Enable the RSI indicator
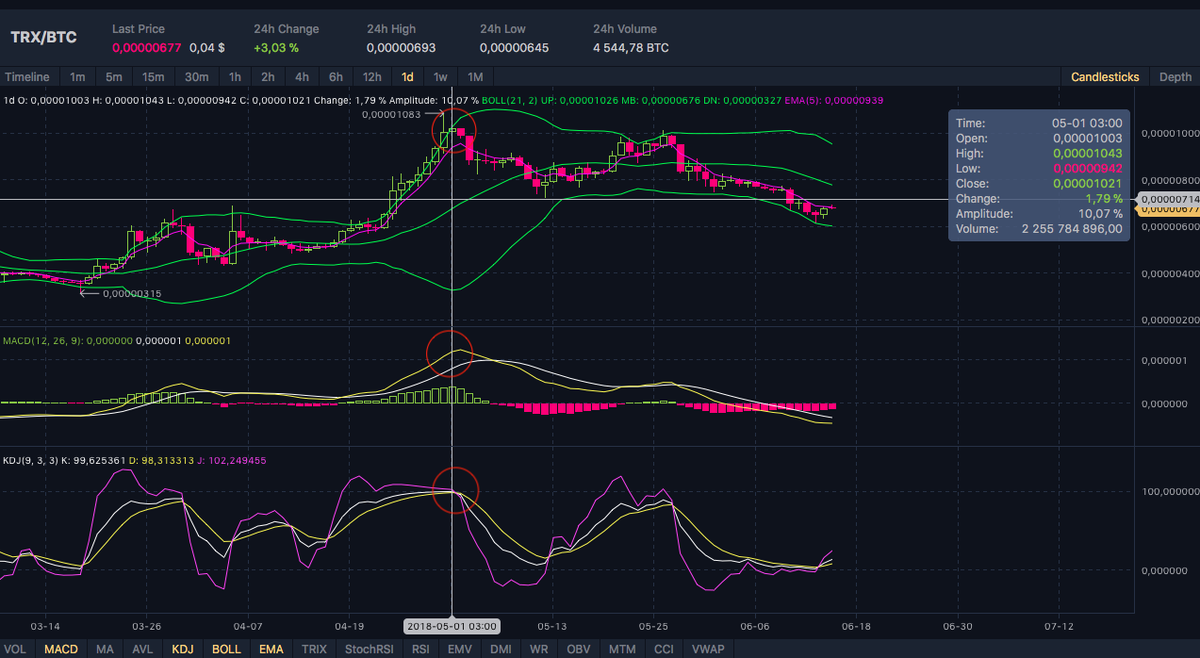Image resolution: width=1200 pixels, height=658 pixels. [x=421, y=649]
